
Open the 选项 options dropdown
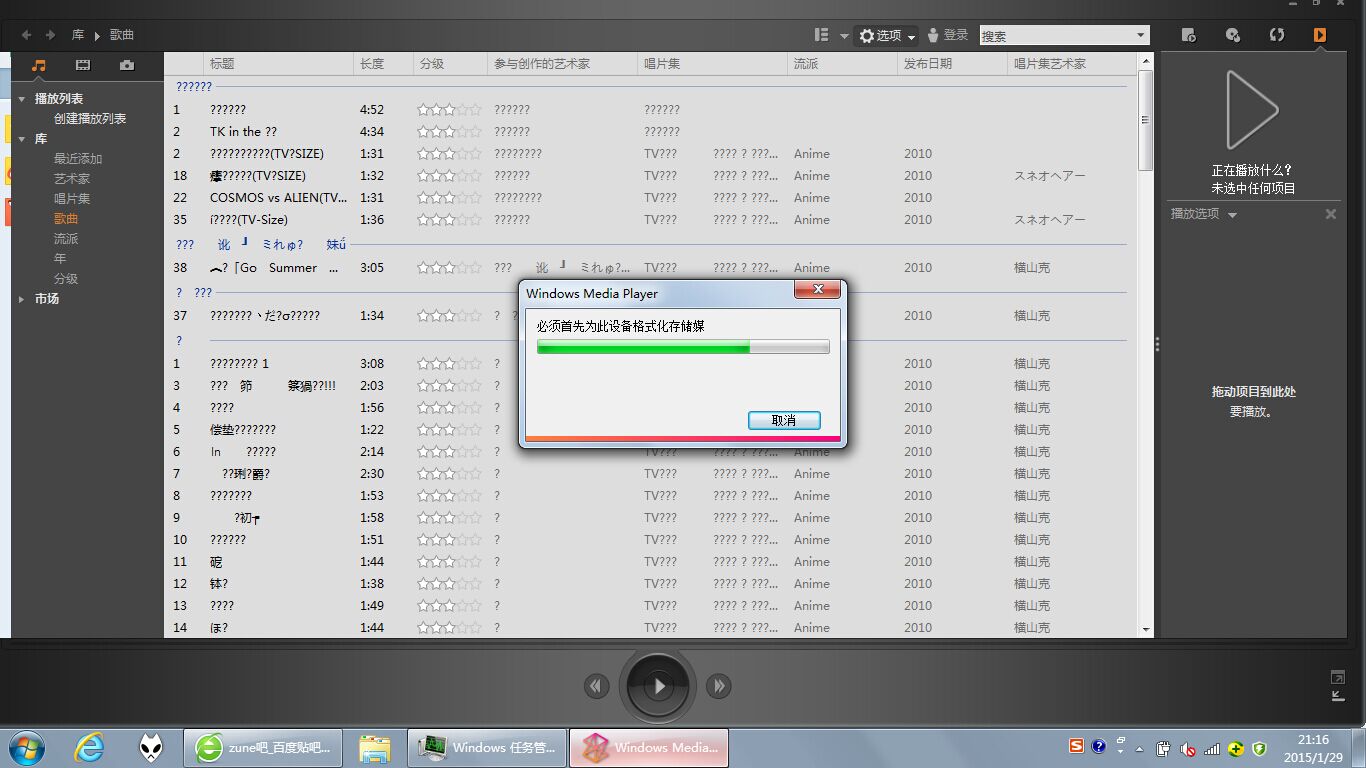888,35
